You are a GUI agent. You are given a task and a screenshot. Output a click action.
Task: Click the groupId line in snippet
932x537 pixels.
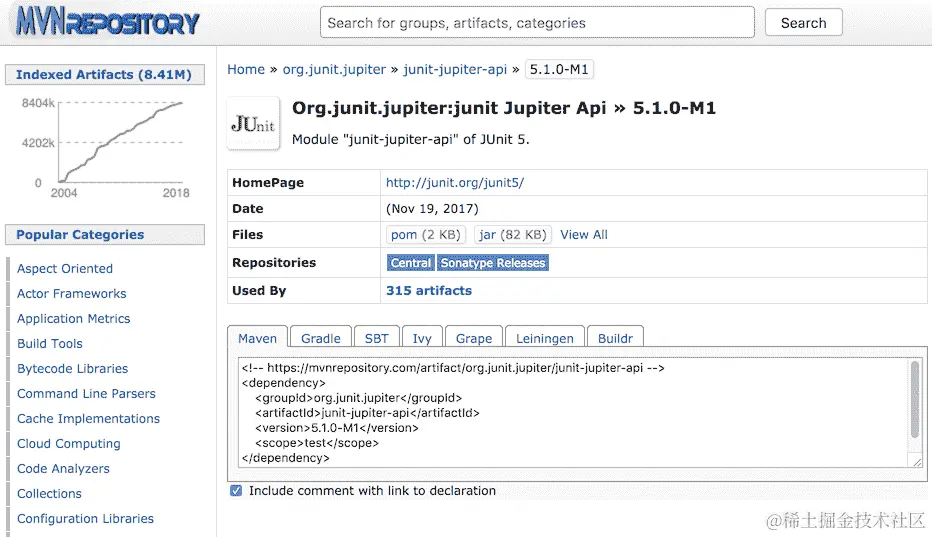358,398
